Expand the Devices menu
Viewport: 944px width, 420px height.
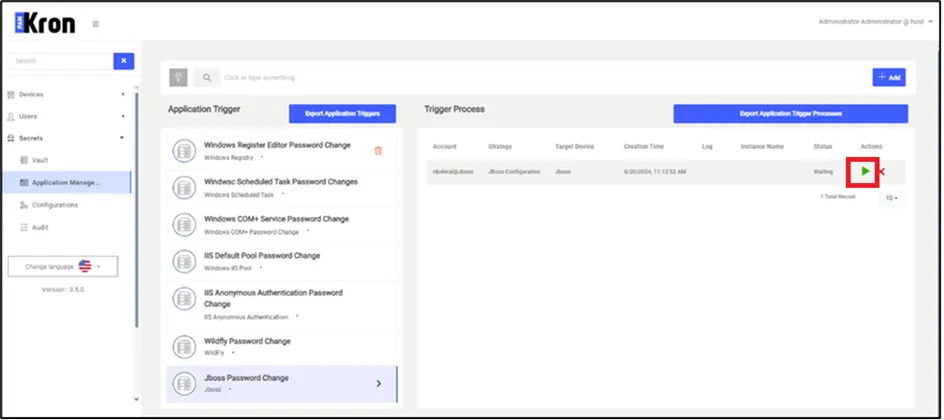point(66,94)
